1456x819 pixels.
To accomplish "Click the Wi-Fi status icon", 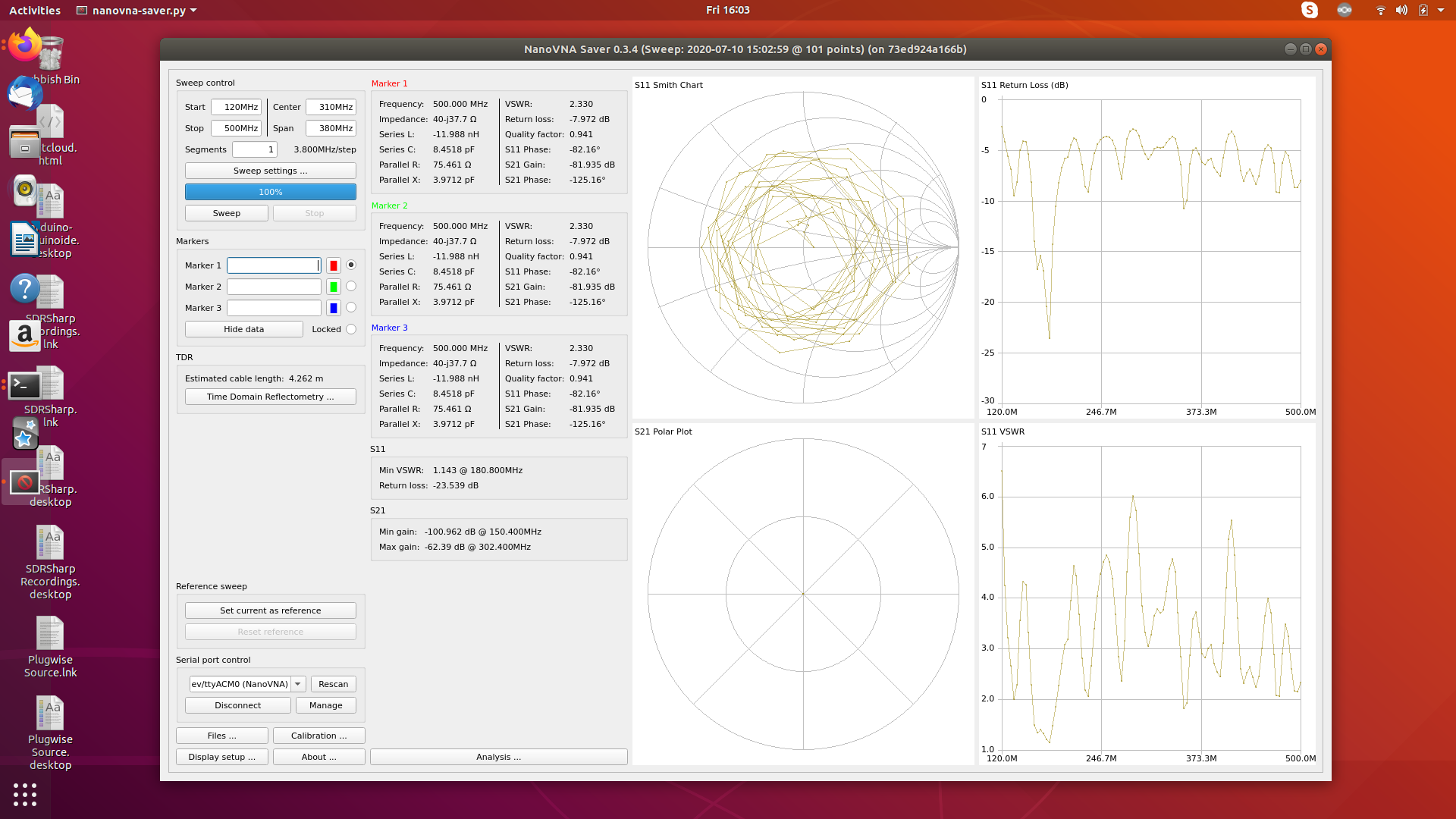I will pyautogui.click(x=1379, y=10).
